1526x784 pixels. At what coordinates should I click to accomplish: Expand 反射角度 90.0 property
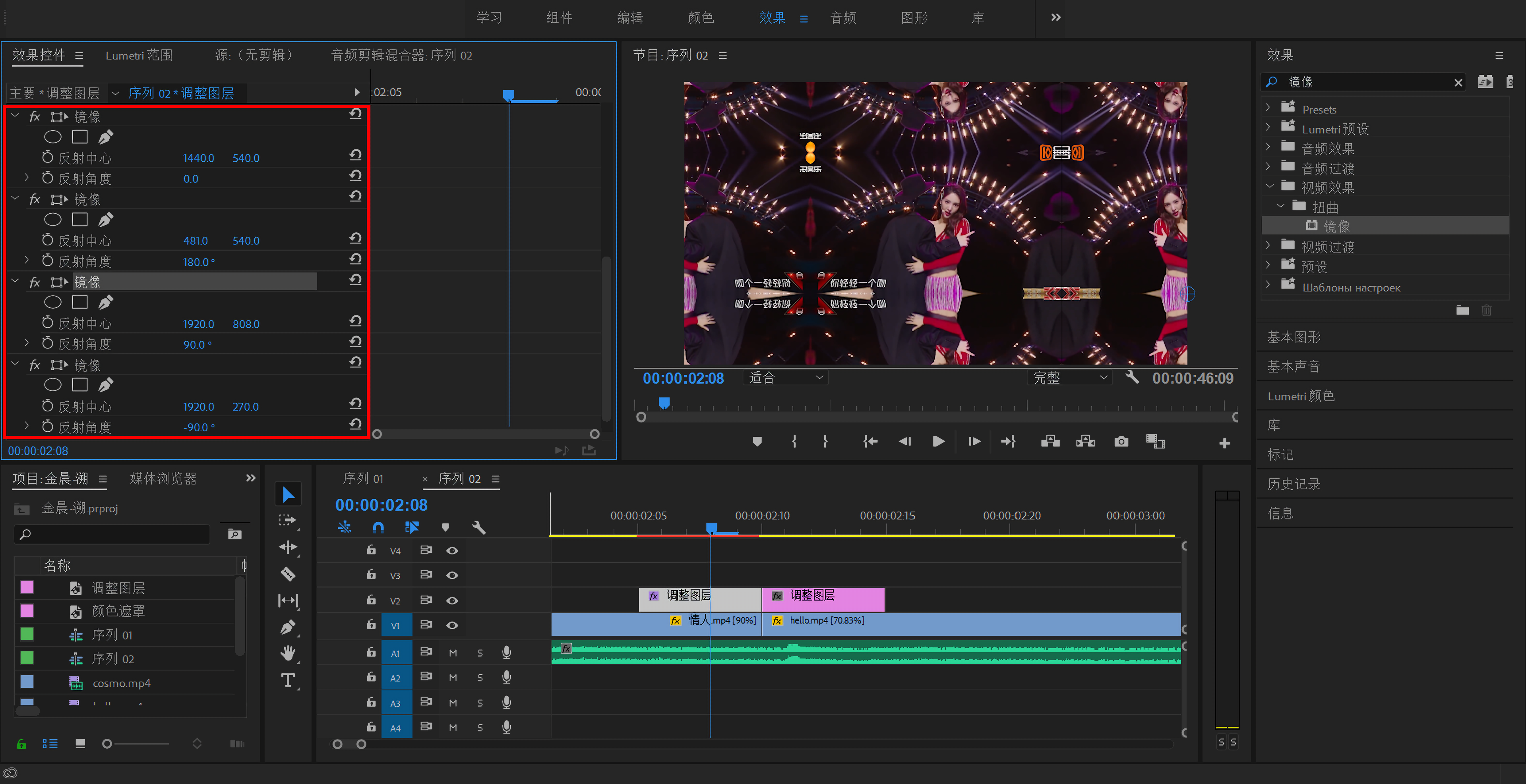click(x=27, y=343)
